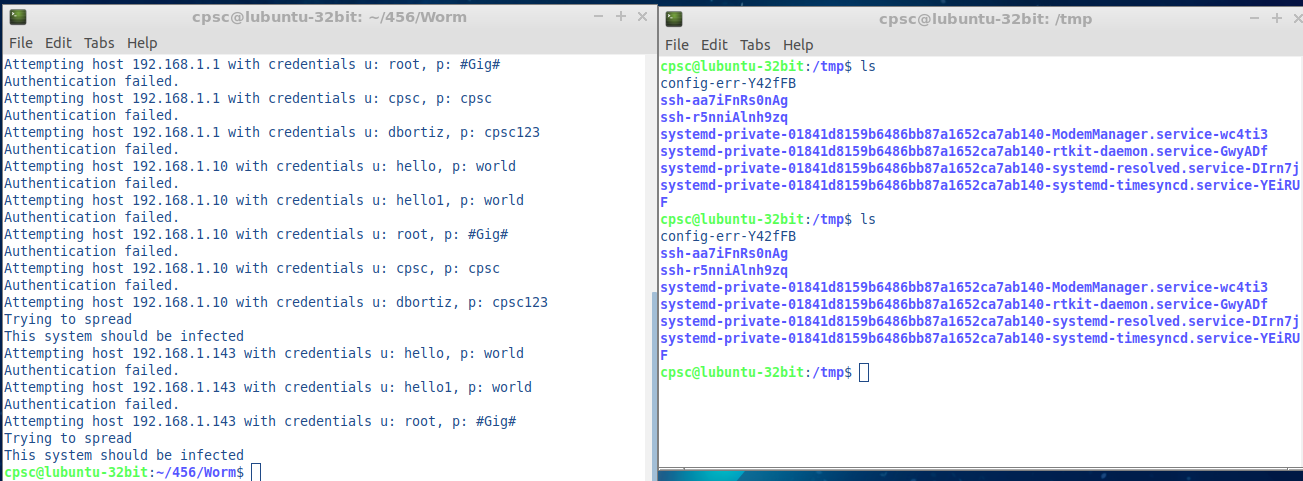Click the 192.168.1.10 line with u: dbortiz
Image resolution: width=1303 pixels, height=481 pixels.
[x=276, y=302]
